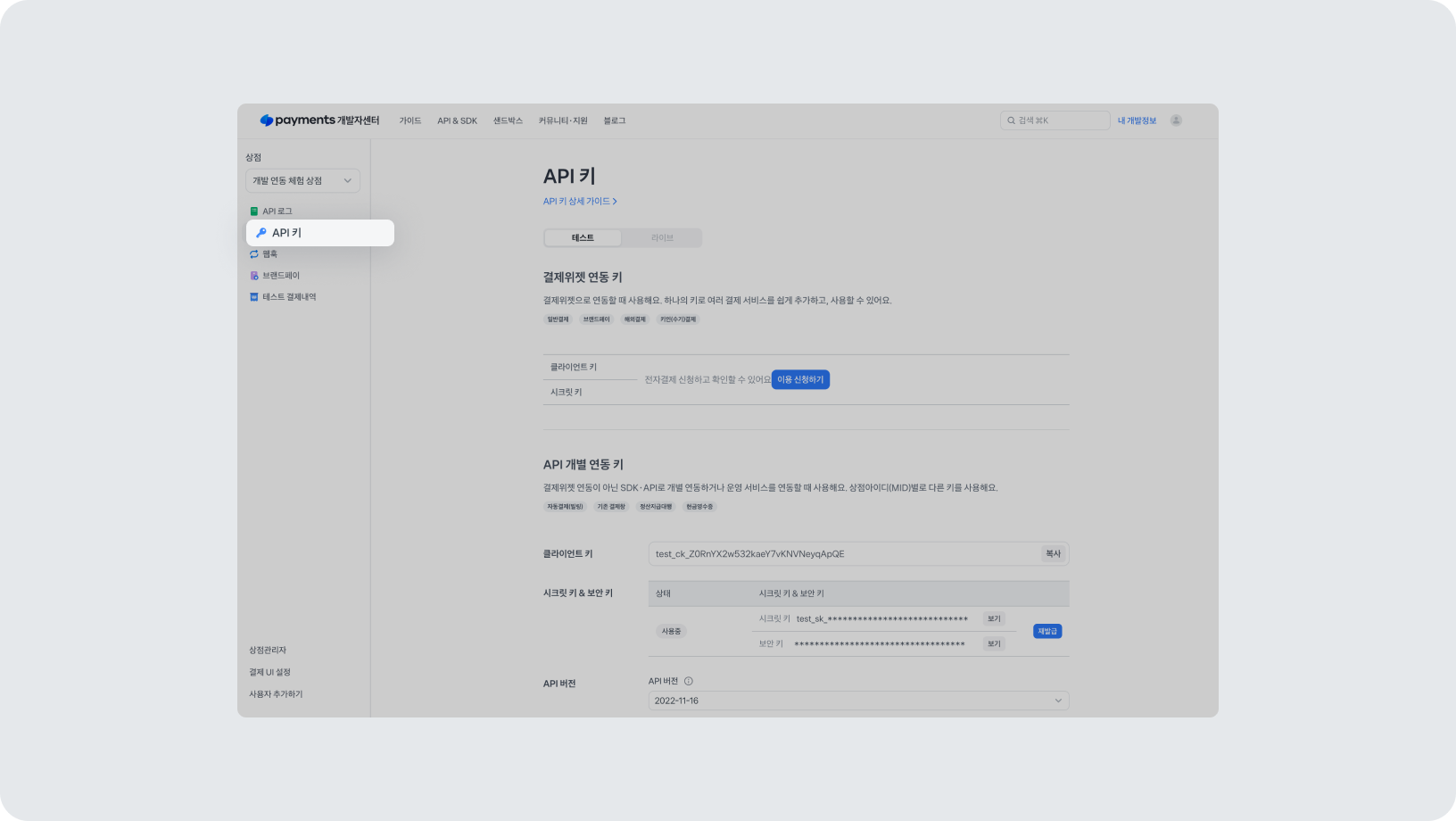The height and width of the screenshot is (821, 1456).
Task: Click the 기존 결제창 tag
Action: (611, 506)
